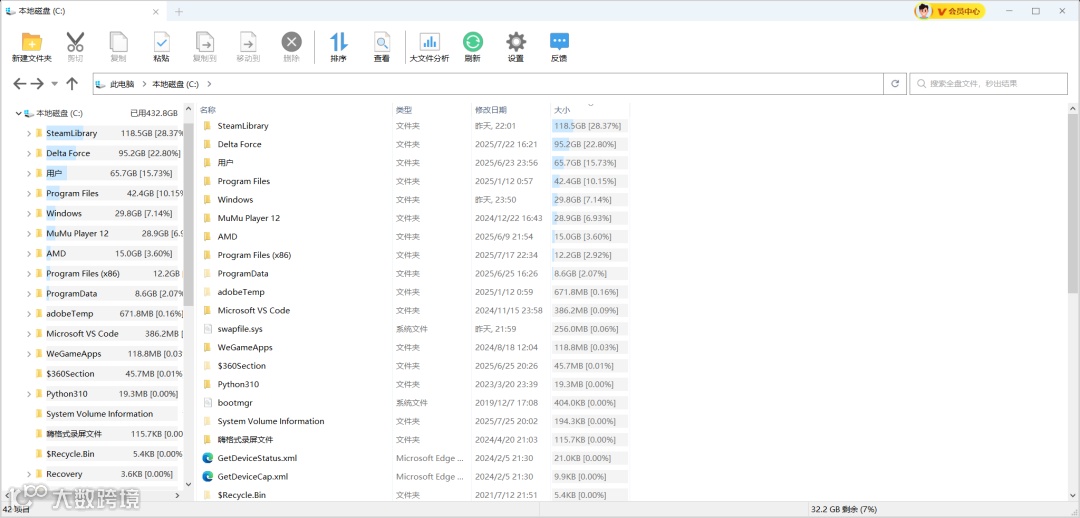Viewport: 1080px width, 518px height.
Task: Click the Copy (复制) toolbar icon
Action: coord(118,42)
